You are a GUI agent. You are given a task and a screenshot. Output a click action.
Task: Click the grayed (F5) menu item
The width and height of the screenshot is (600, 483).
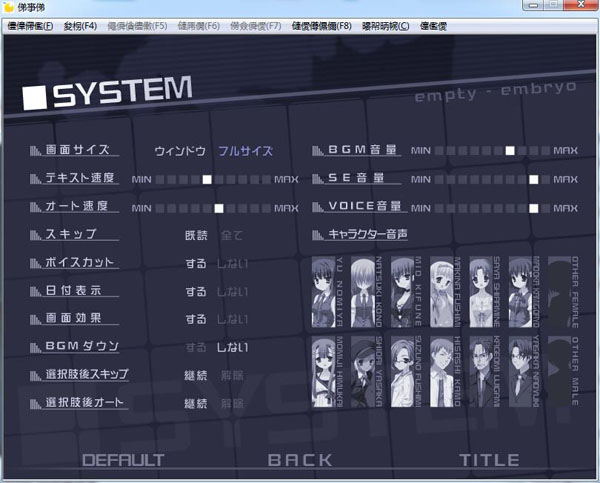click(137, 26)
